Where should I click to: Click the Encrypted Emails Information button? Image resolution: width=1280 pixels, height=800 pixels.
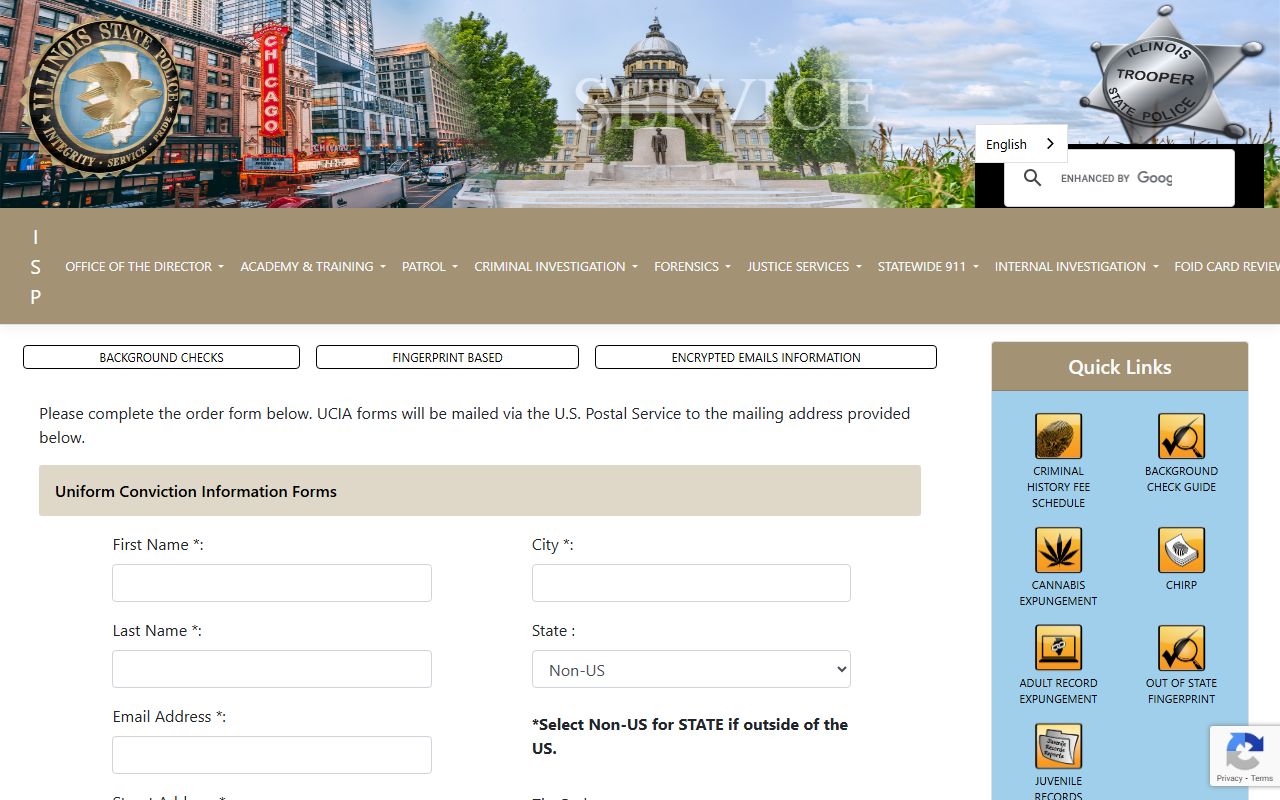(766, 357)
